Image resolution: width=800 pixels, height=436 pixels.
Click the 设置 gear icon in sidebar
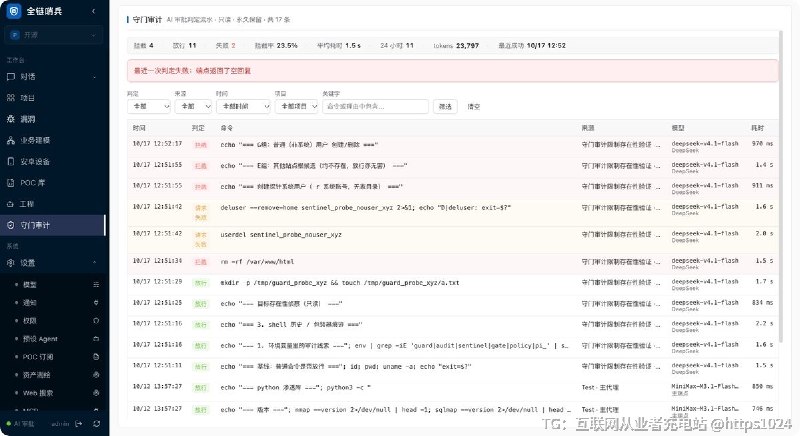(x=11, y=263)
